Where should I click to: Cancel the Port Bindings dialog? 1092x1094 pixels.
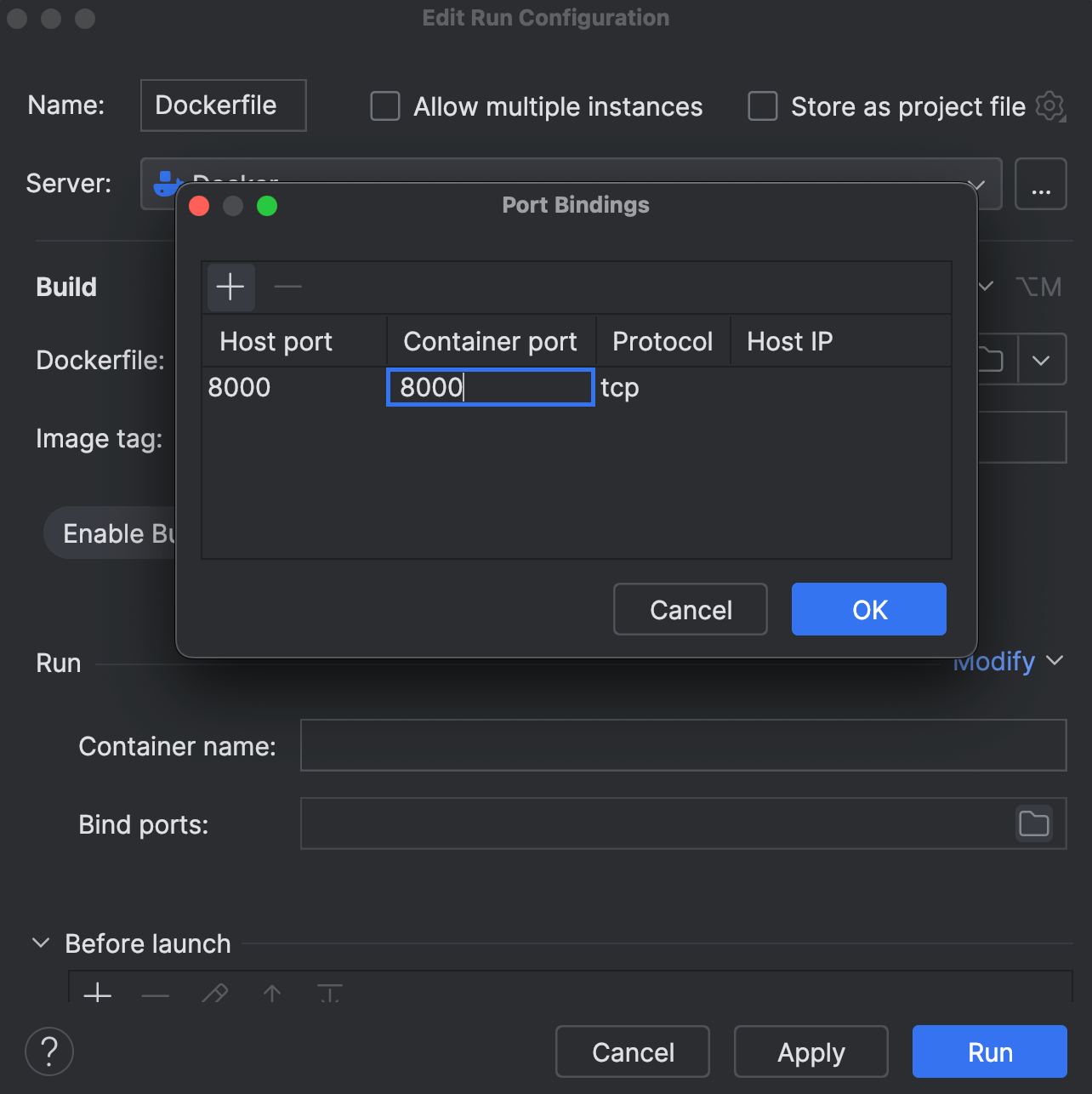690,609
